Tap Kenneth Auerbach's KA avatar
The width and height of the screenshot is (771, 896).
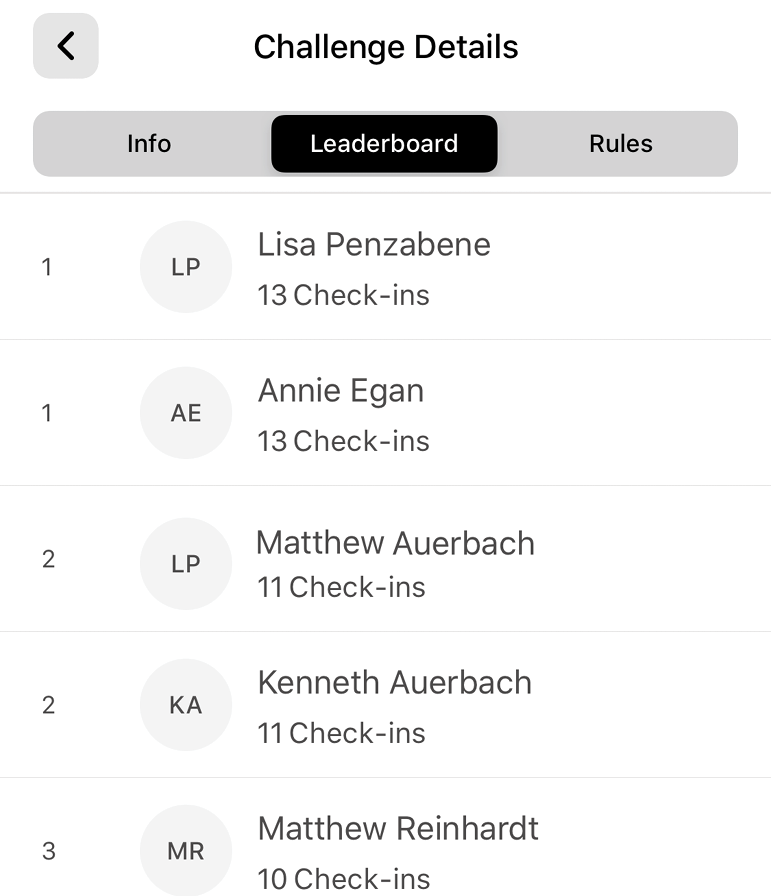point(186,705)
